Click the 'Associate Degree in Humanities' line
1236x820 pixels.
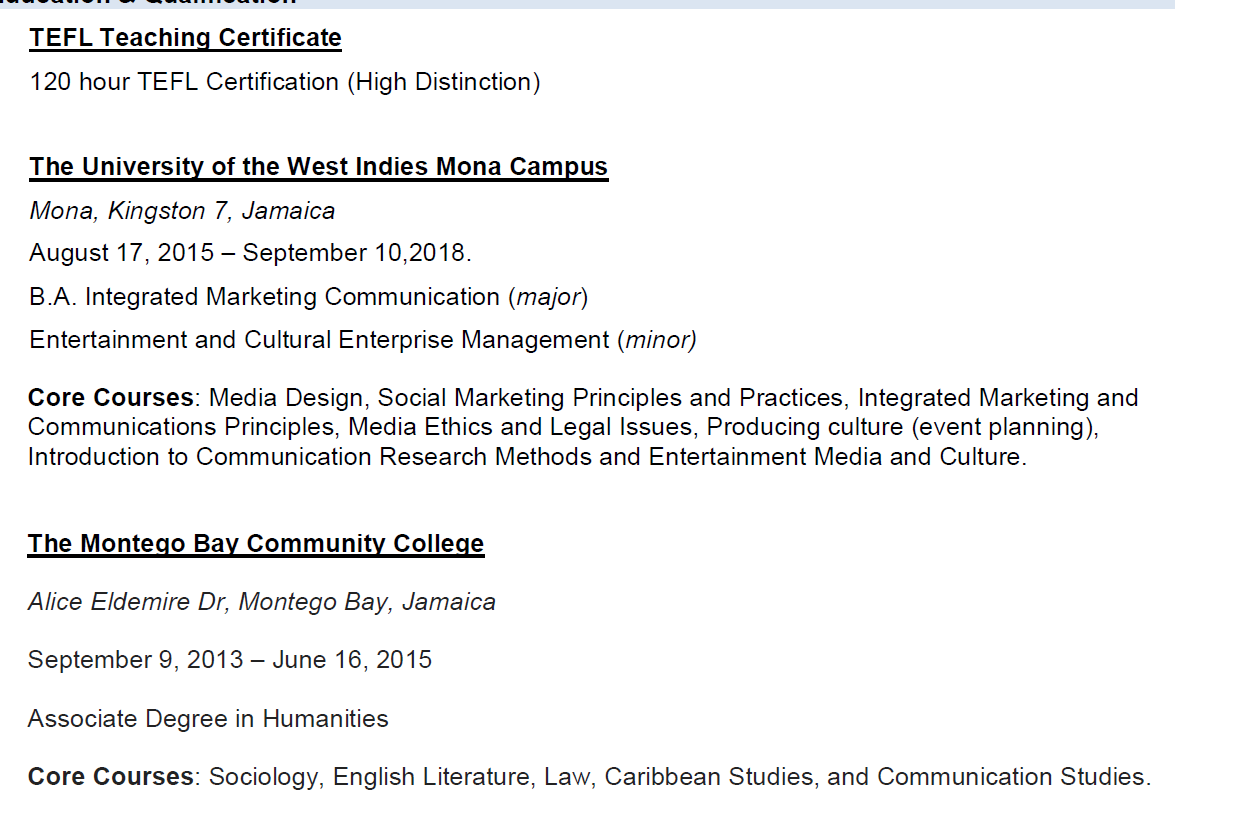click(x=208, y=719)
